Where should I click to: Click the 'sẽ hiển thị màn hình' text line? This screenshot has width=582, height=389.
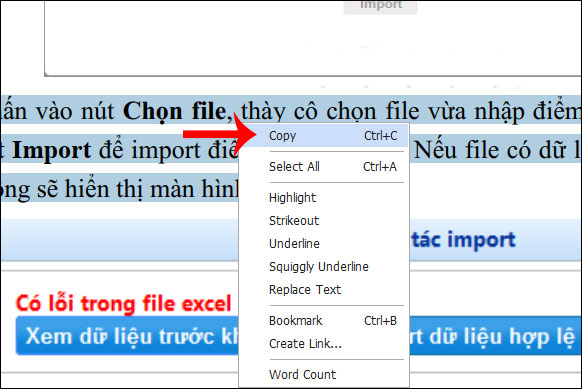click(137, 189)
